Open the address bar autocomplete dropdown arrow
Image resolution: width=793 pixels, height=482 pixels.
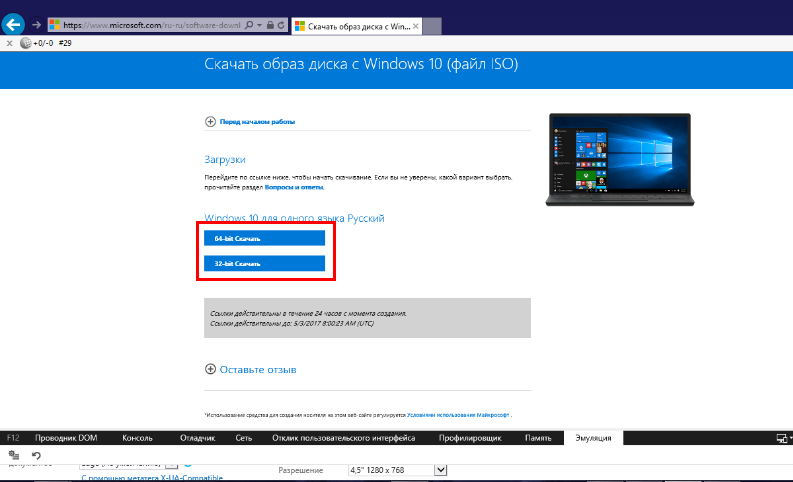pos(259,25)
